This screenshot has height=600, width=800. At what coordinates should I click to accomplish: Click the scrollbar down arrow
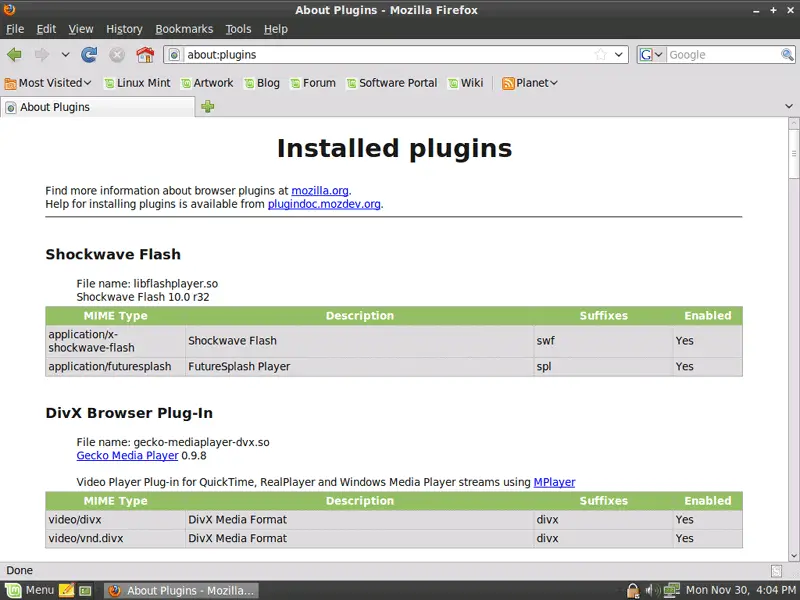[x=793, y=556]
